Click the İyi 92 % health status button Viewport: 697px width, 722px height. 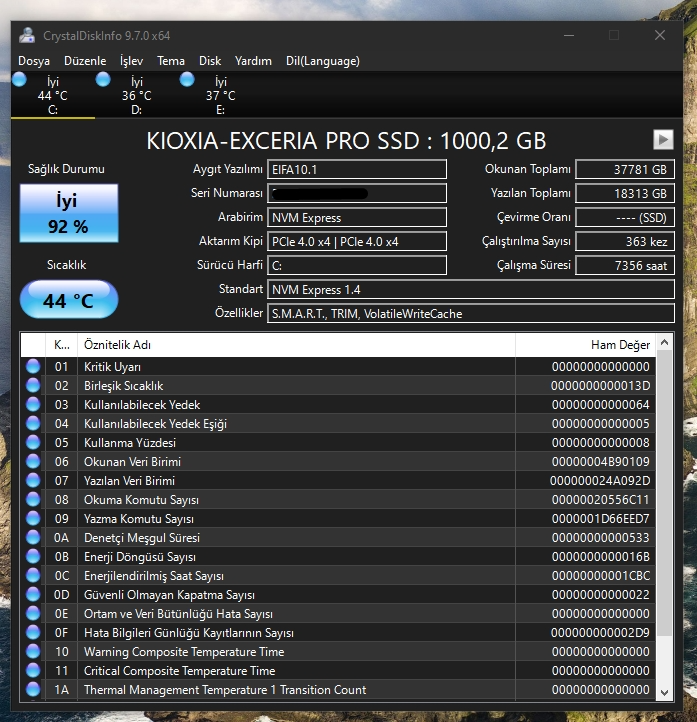click(69, 213)
